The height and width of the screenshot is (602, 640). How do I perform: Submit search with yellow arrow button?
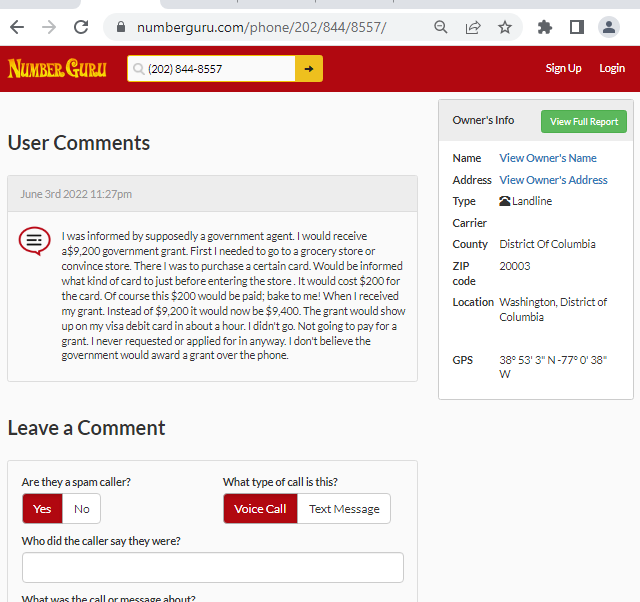pyautogui.click(x=309, y=69)
